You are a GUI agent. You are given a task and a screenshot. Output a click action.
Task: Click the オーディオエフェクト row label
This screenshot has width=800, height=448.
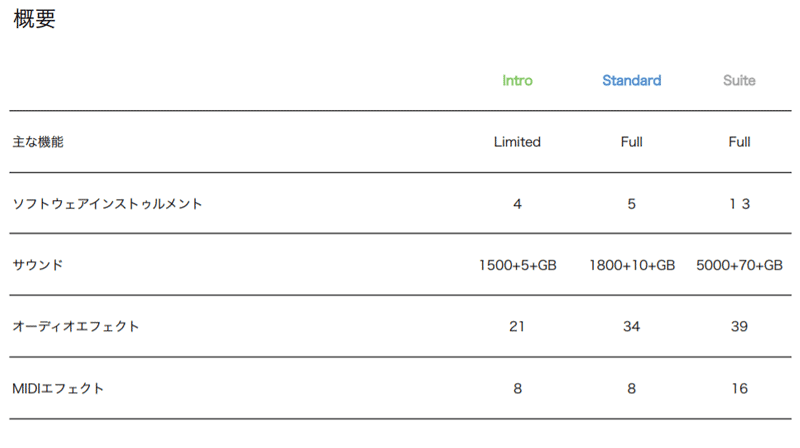click(x=76, y=326)
